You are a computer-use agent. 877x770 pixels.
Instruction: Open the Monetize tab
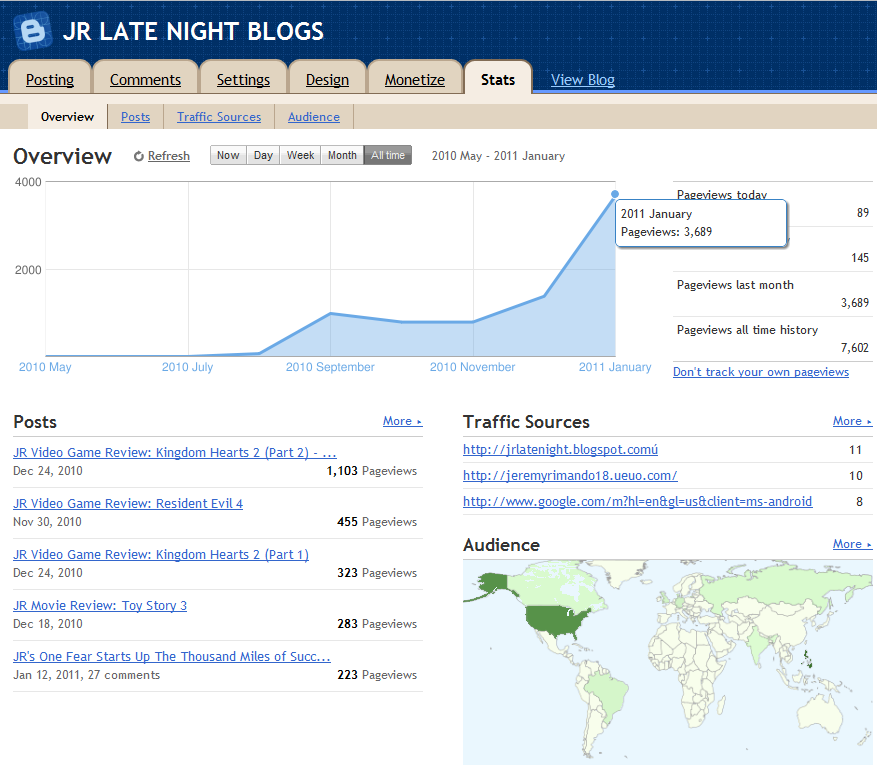coord(414,79)
